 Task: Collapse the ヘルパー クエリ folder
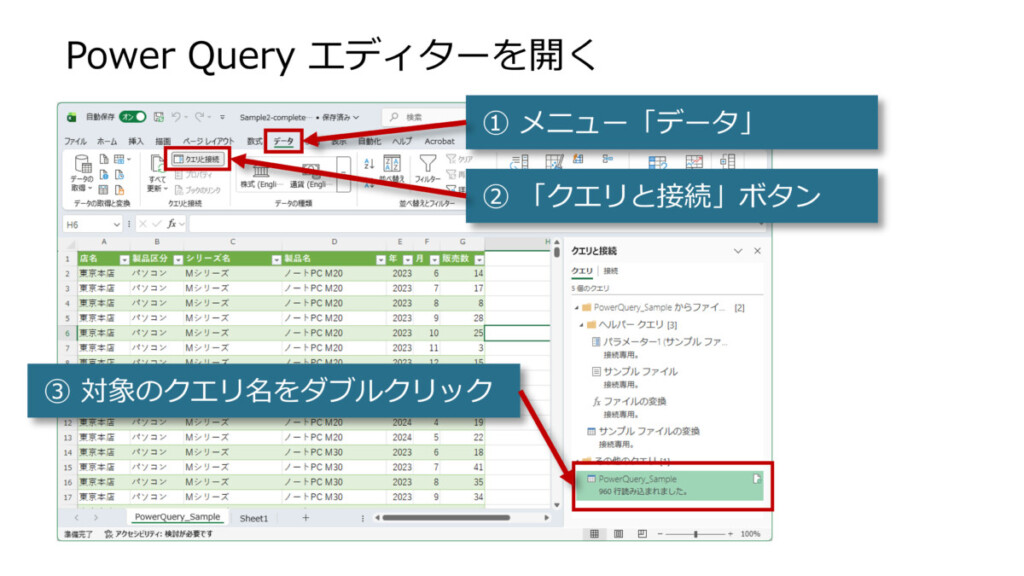click(580, 325)
